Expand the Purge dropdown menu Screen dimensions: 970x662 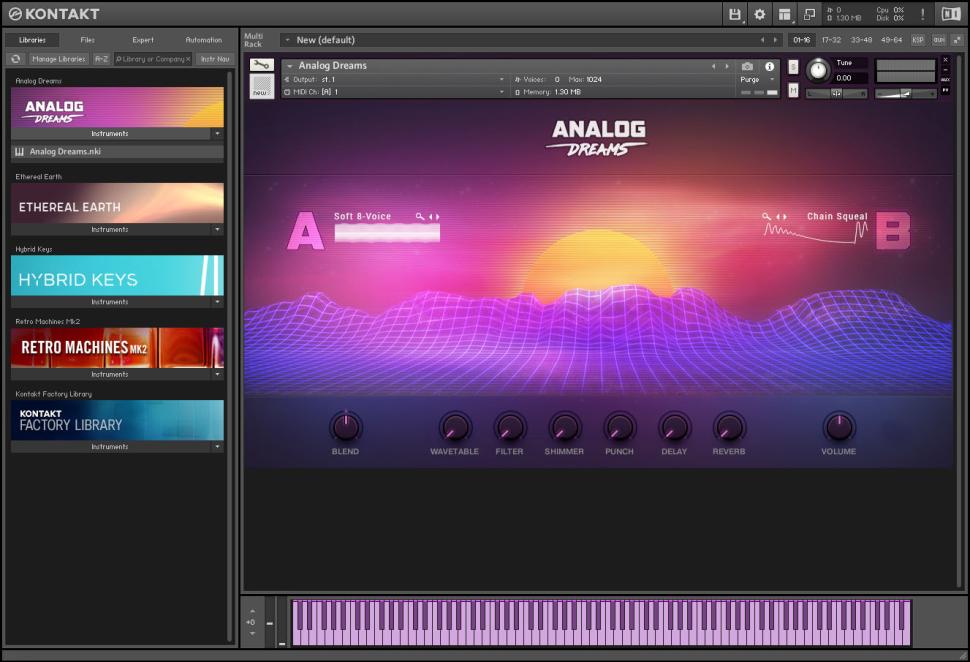pyautogui.click(x=772, y=80)
